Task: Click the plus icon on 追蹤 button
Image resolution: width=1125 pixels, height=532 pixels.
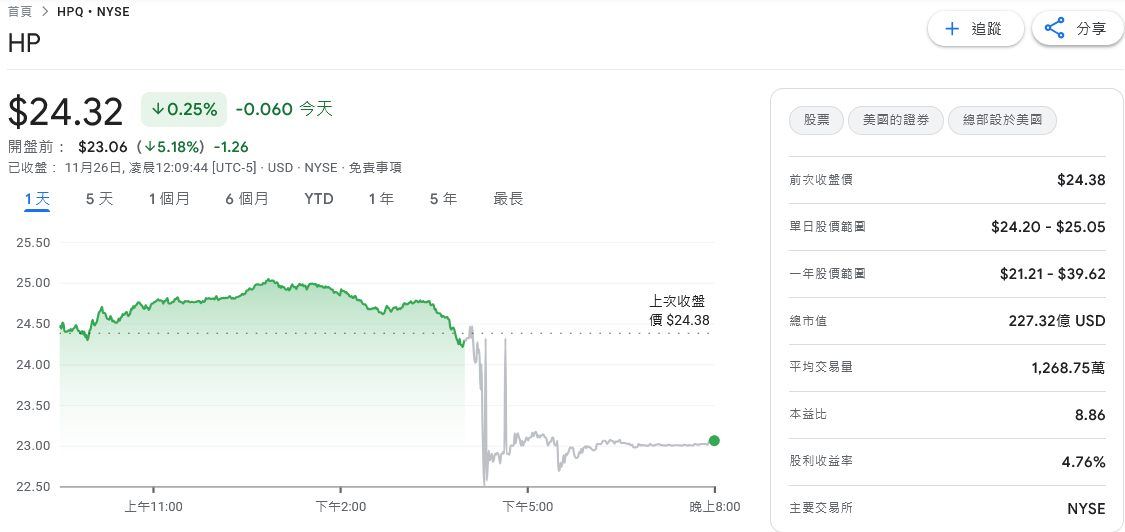Action: [x=952, y=29]
